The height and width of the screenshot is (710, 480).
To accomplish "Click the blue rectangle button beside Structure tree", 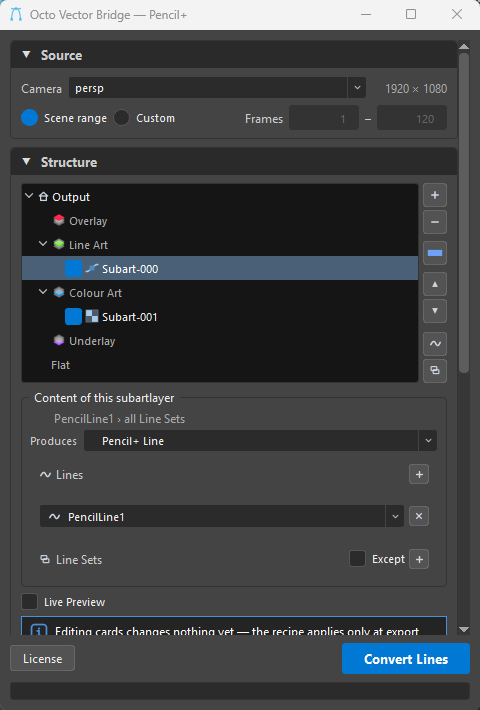I will pos(435,253).
